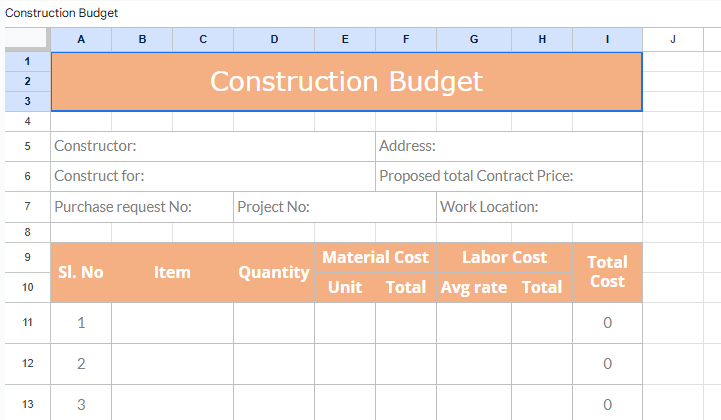721x420 pixels.
Task: Select the Sl. No cell containing 2
Action: click(x=81, y=364)
